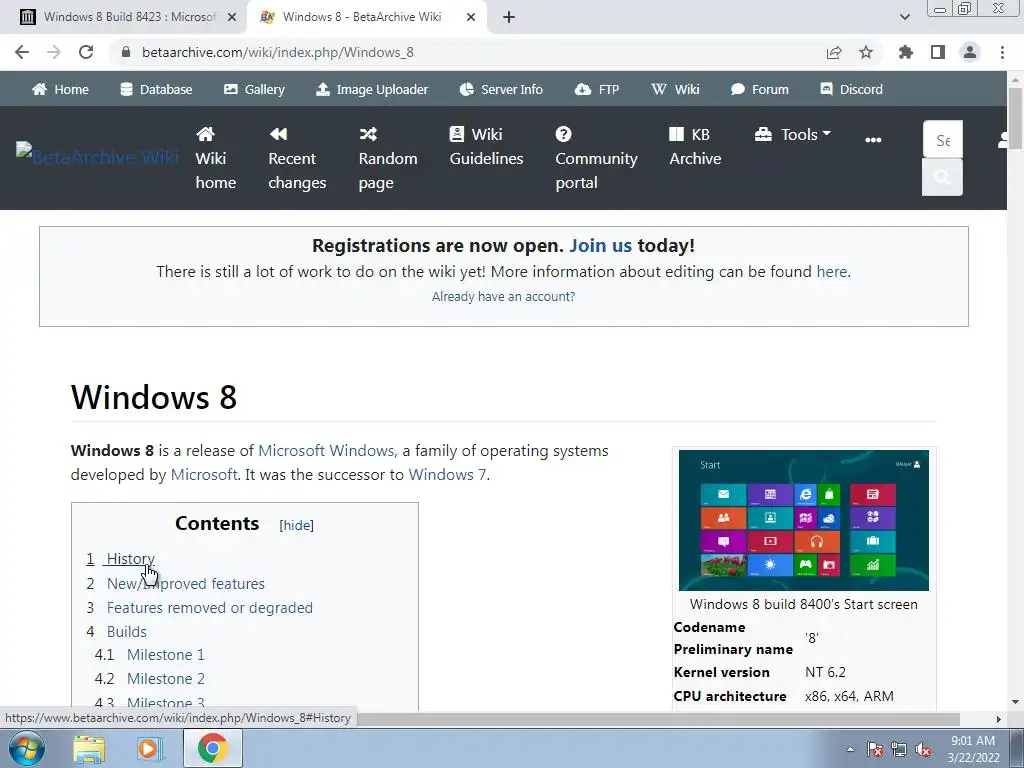Reload the page with the refresh icon
Viewport: 1024px width, 768px height.
click(x=86, y=52)
